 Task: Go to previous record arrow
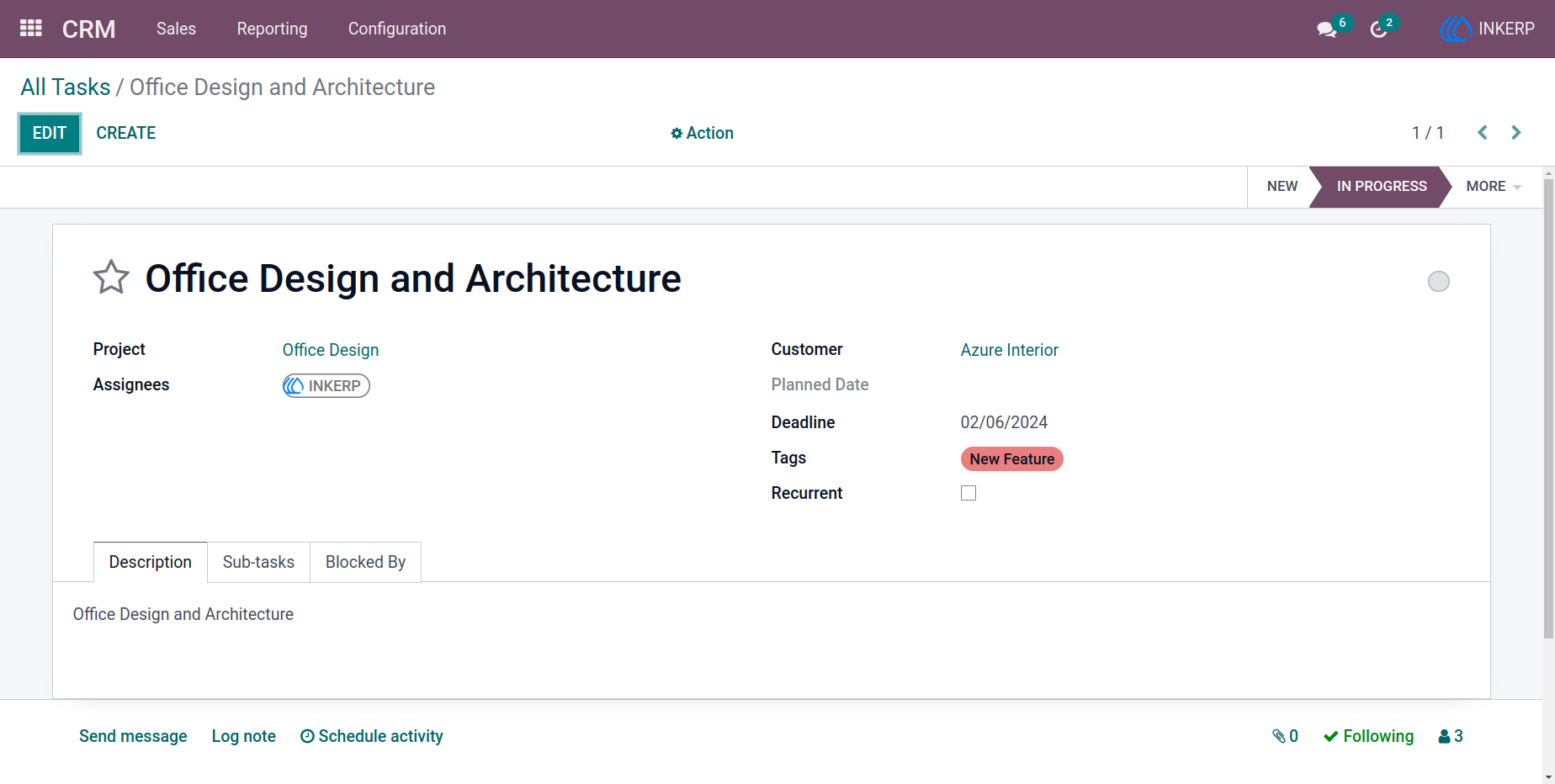[1483, 133]
